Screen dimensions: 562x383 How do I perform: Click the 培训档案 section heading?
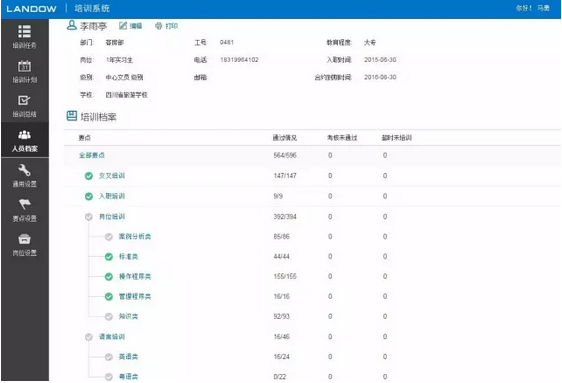click(x=98, y=117)
